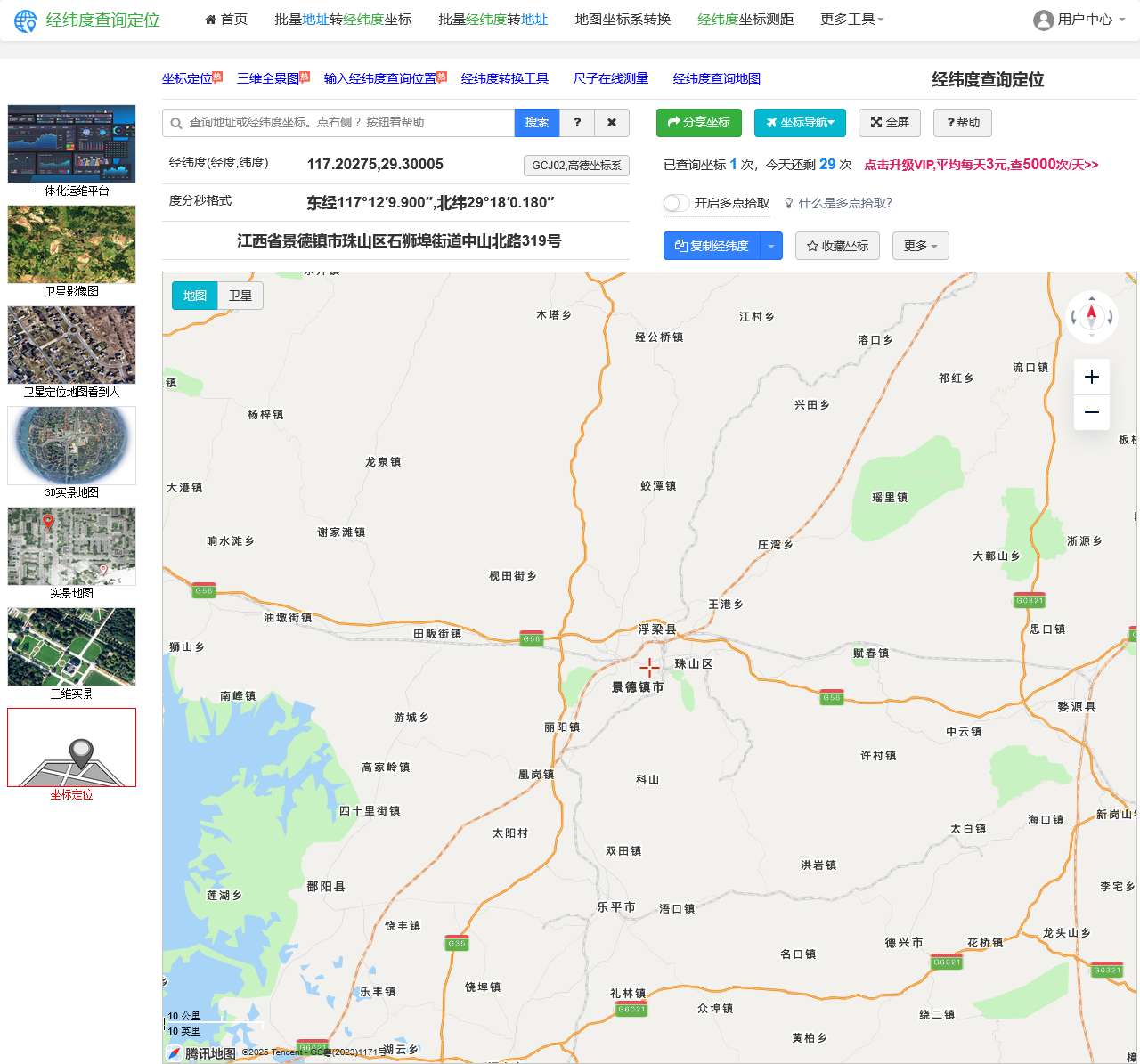Open the 更多工具 menu in the navbar
The height and width of the screenshot is (1064, 1140).
(851, 20)
